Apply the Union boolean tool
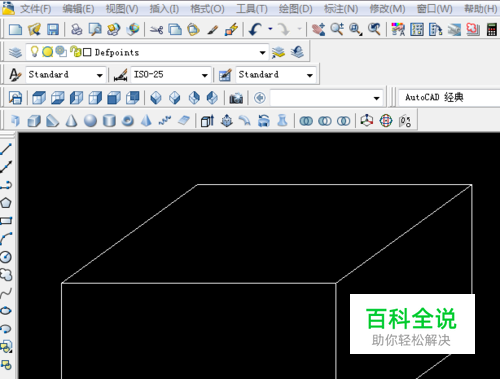 pos(306,121)
